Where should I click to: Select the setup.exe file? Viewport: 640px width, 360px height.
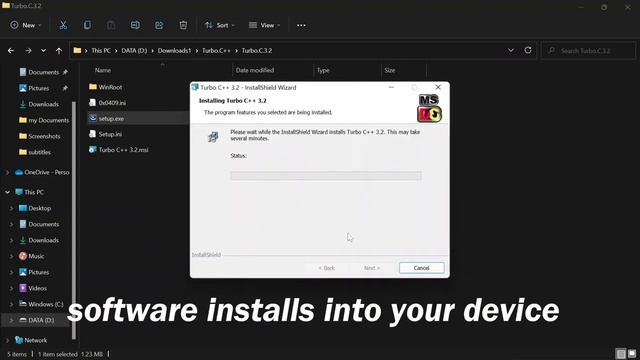[x=111, y=118]
